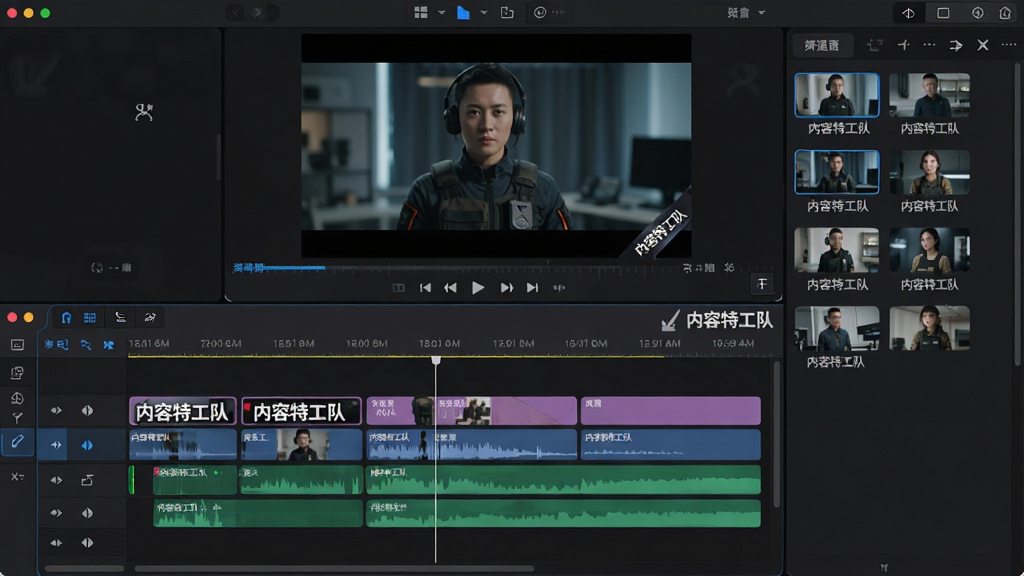Click the monitor icon in timeline left sidebar
Screen dimensions: 1024x576
[18, 345]
